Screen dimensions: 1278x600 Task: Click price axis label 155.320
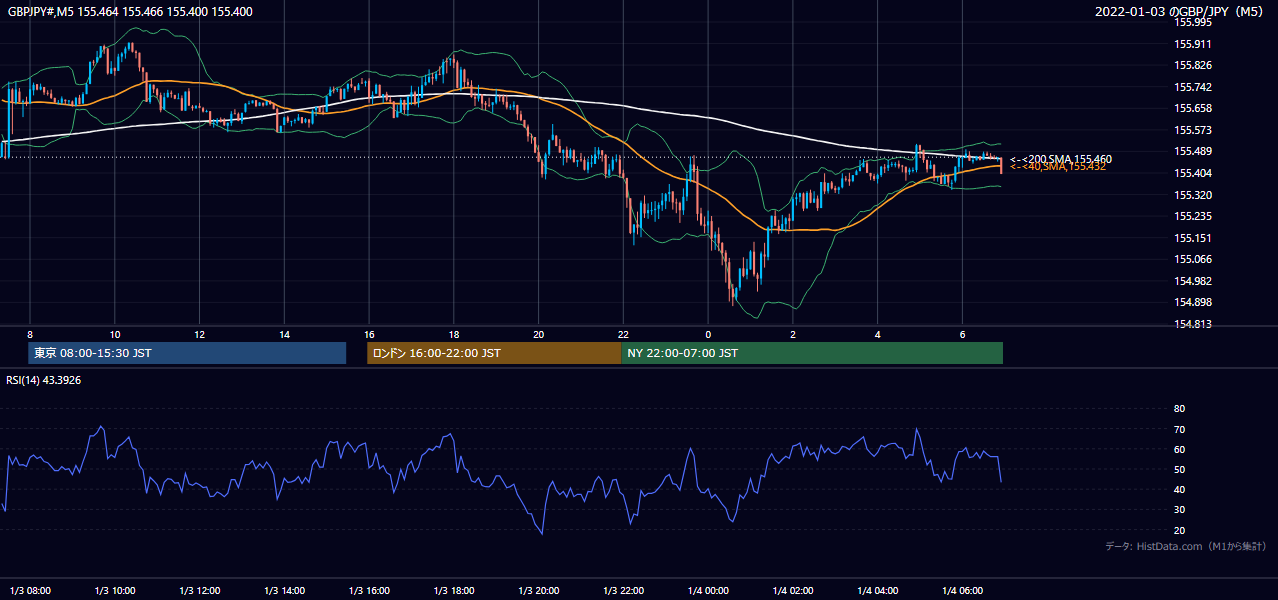pyautogui.click(x=1195, y=195)
